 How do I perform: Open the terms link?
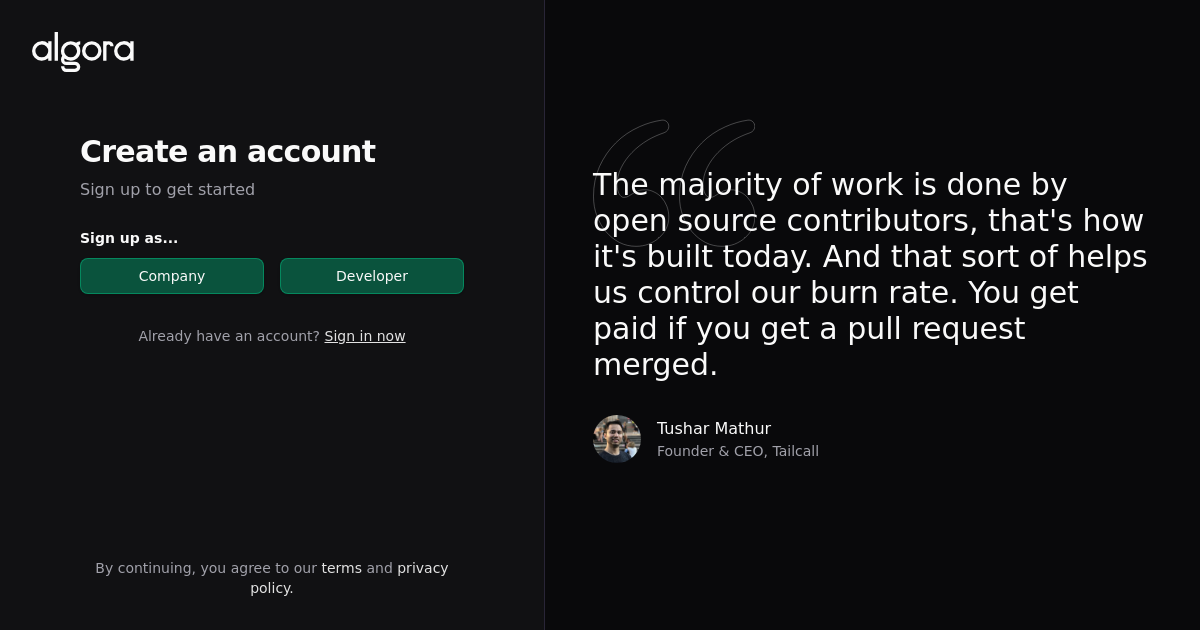click(x=341, y=568)
